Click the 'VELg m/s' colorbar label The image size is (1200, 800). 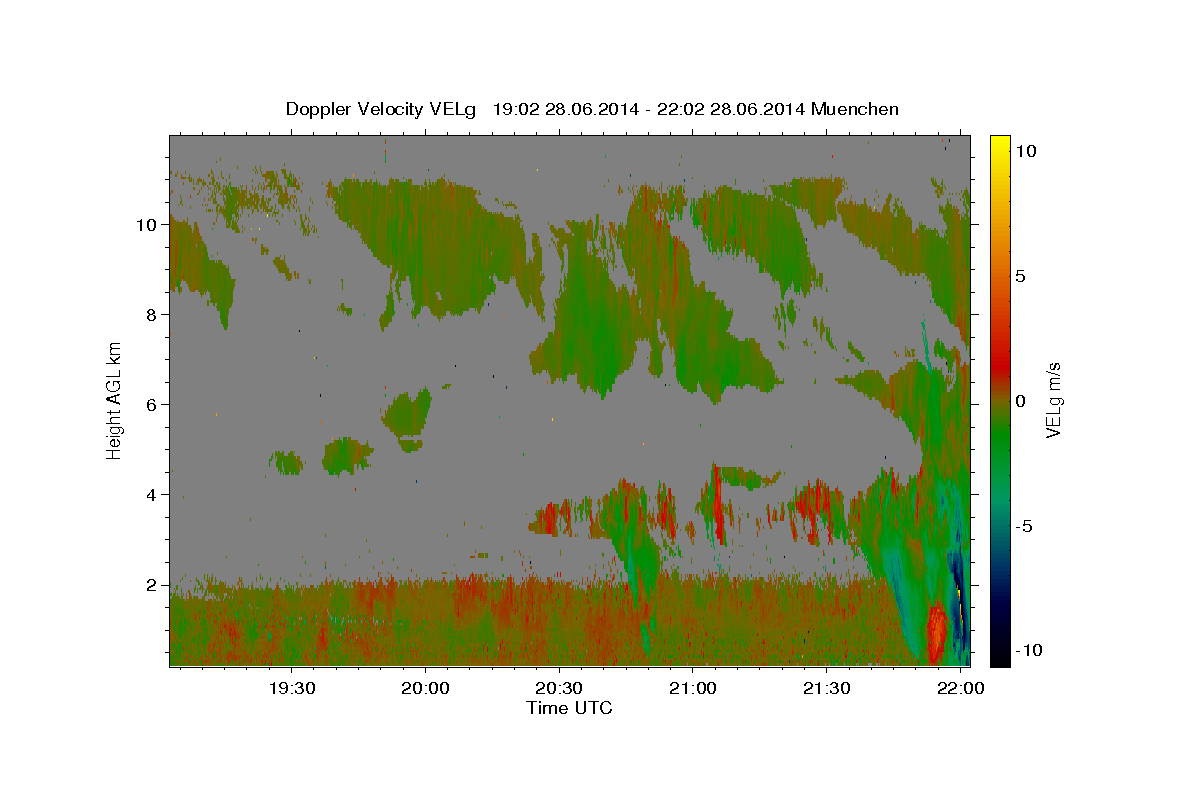pos(1053,399)
